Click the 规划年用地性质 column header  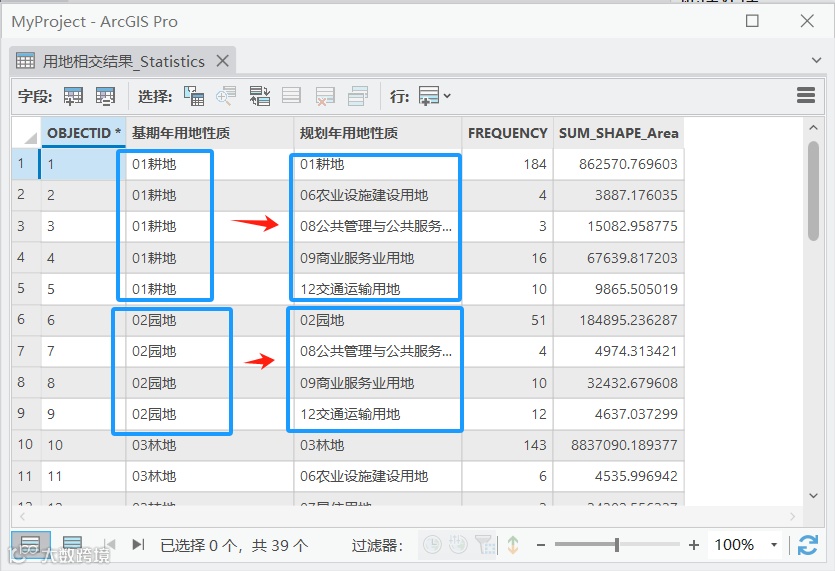click(x=378, y=133)
